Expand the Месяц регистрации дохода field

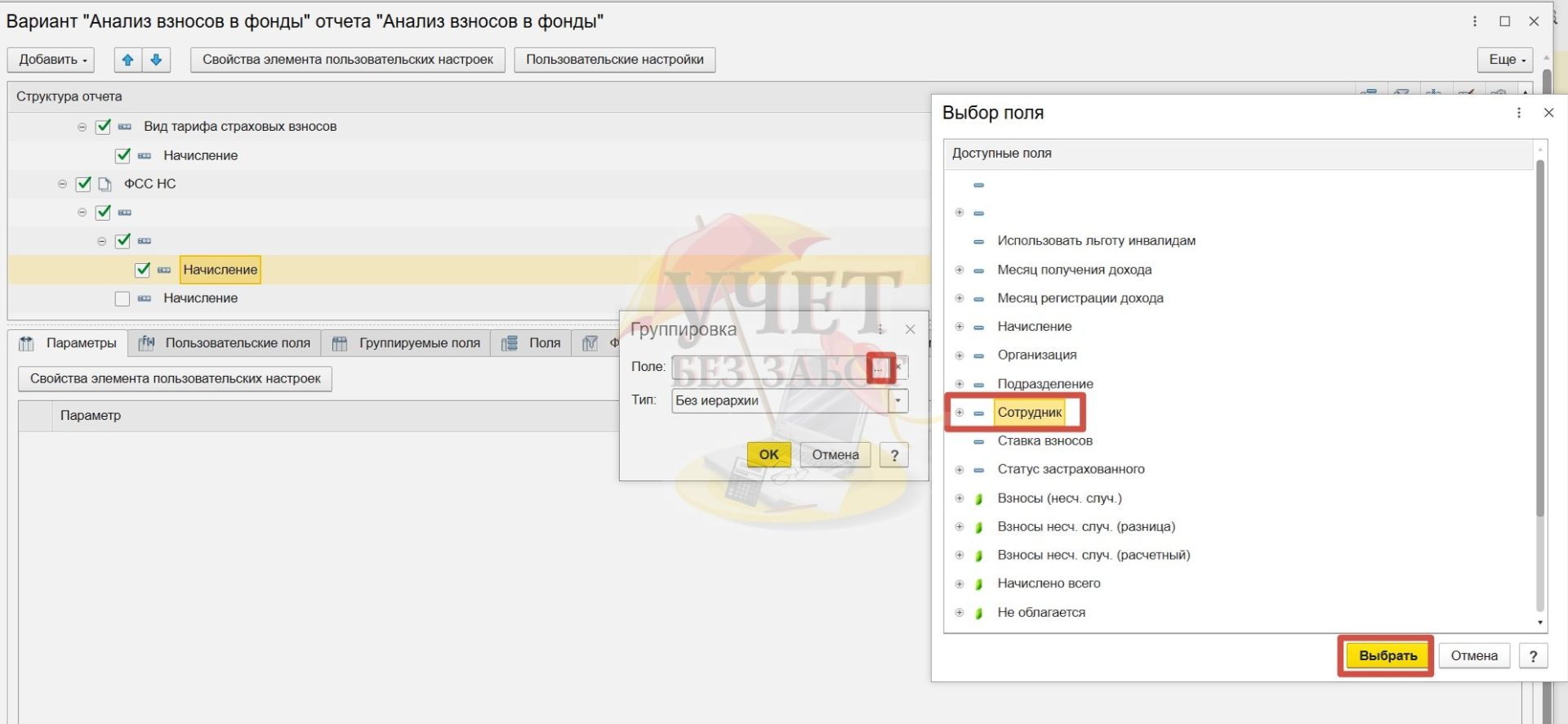(x=960, y=298)
